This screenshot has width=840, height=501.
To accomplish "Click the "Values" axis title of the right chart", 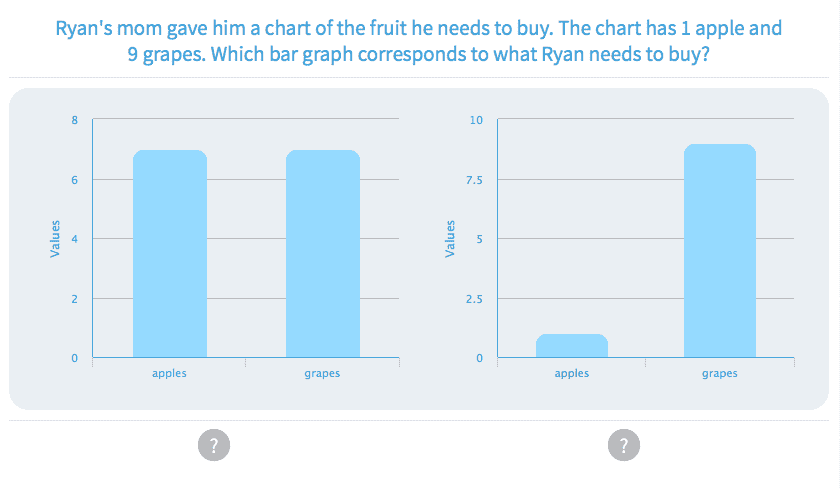I will tap(450, 239).
